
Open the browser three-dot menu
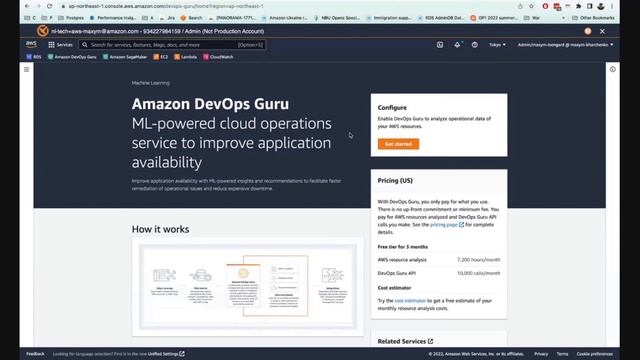(612, 6)
